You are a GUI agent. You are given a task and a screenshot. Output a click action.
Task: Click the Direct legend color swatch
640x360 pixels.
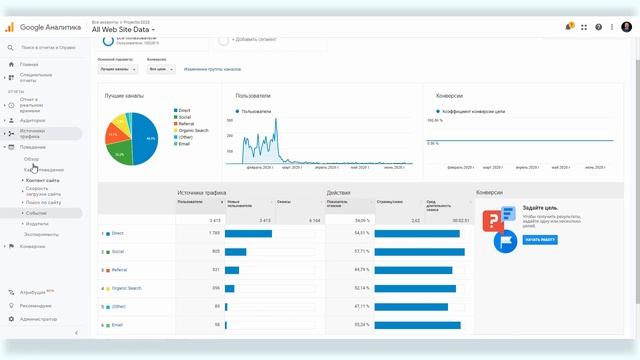[x=176, y=110]
